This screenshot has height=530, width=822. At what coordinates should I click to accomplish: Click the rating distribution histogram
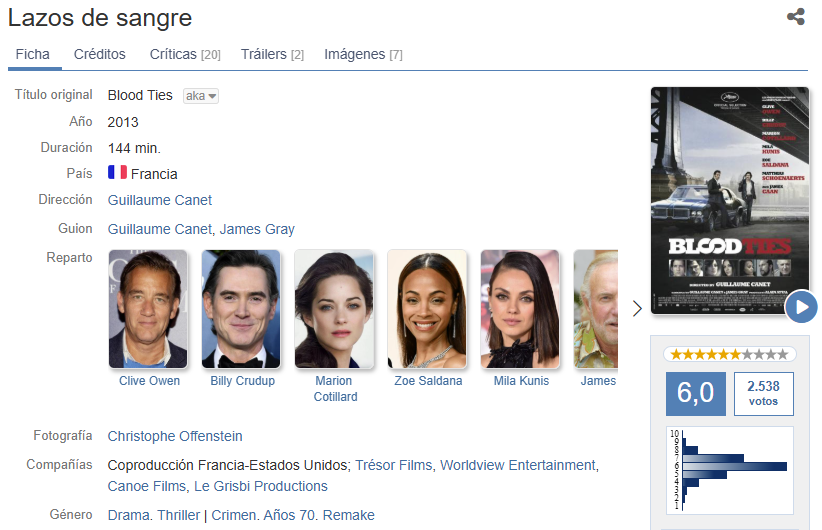[730, 470]
